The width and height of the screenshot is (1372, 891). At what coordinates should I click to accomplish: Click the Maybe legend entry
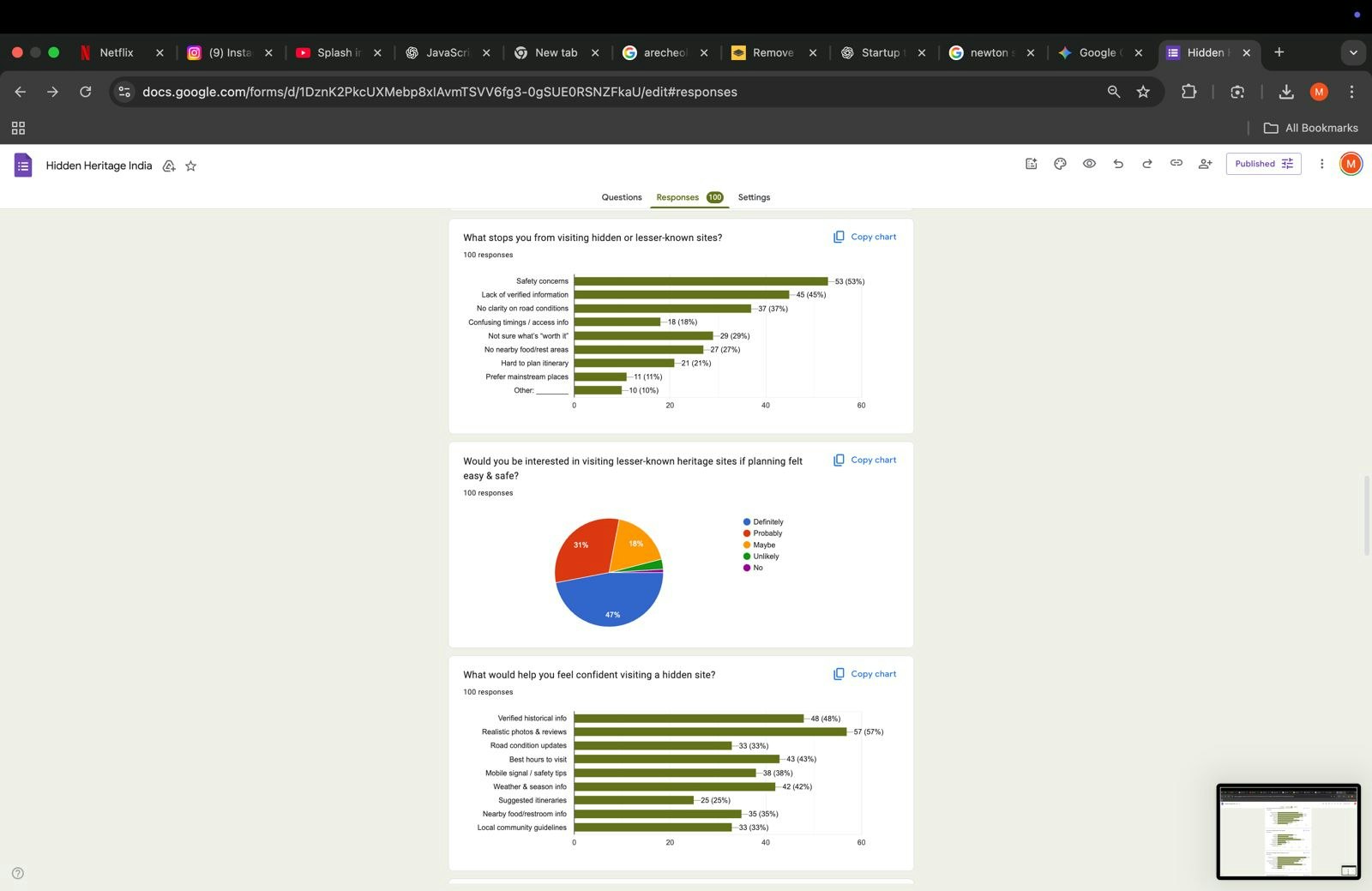point(759,545)
